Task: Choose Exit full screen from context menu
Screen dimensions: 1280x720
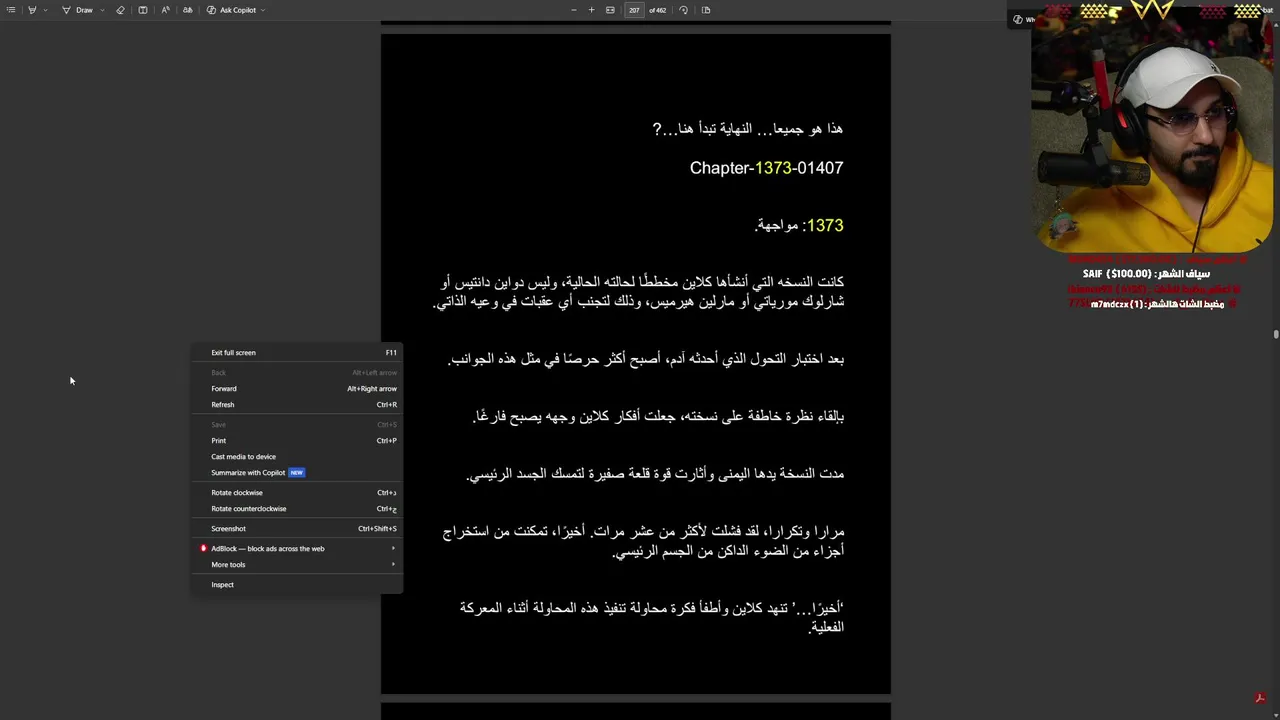Action: [298, 353]
